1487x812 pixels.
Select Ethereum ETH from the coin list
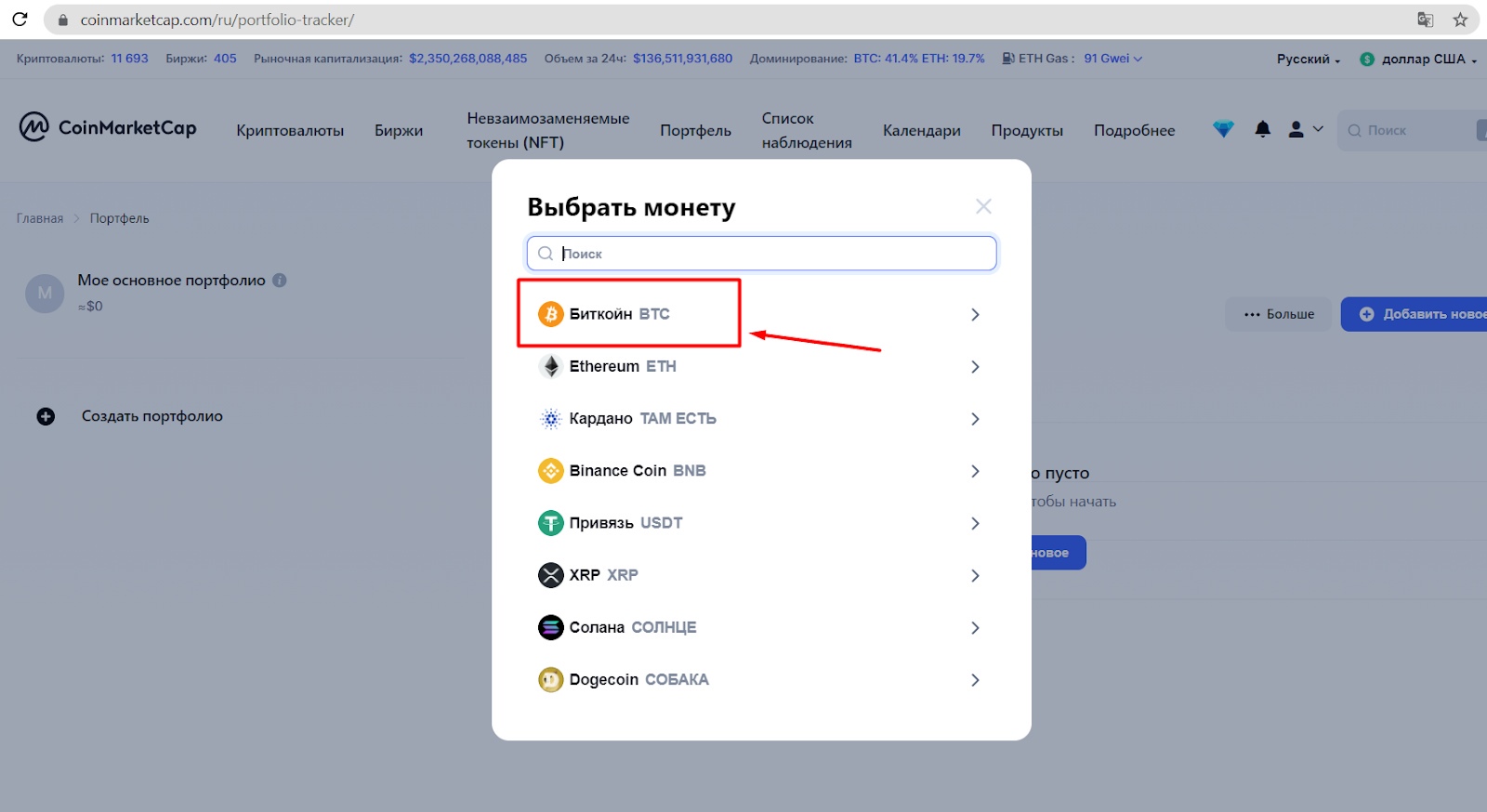coord(761,366)
